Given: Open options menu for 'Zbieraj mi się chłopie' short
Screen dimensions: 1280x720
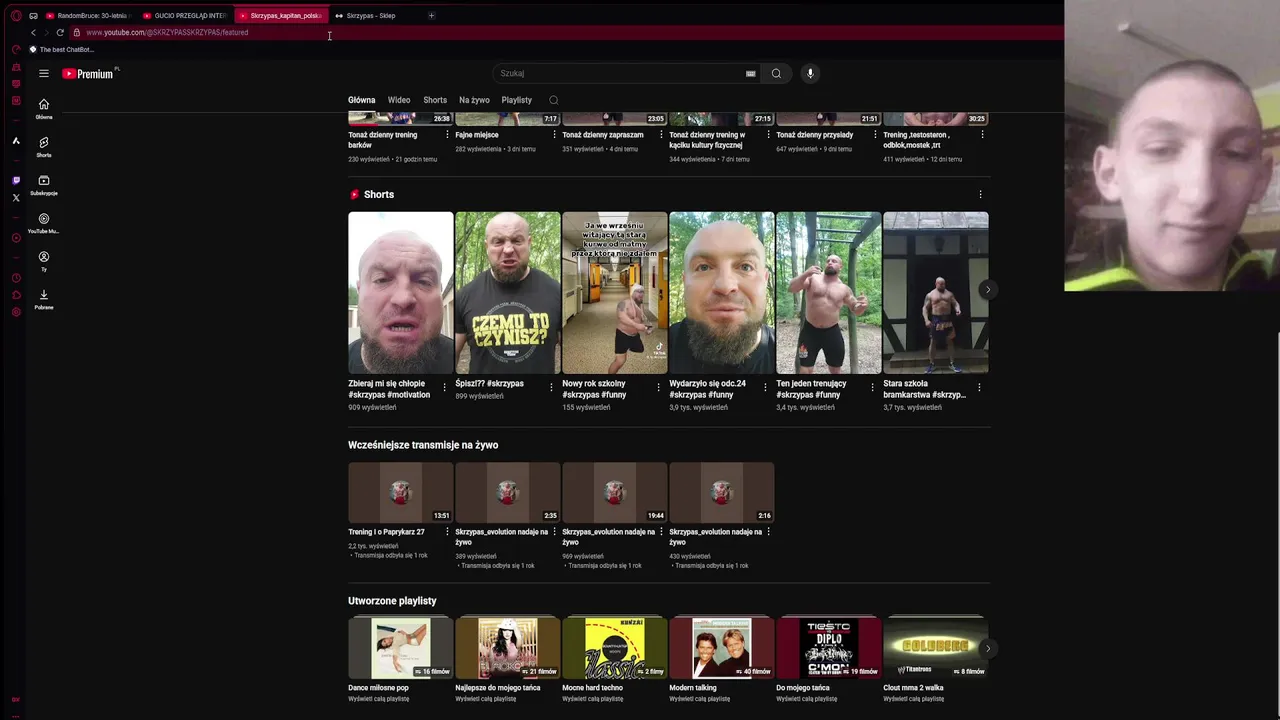Looking at the screenshot, I should 444,388.
